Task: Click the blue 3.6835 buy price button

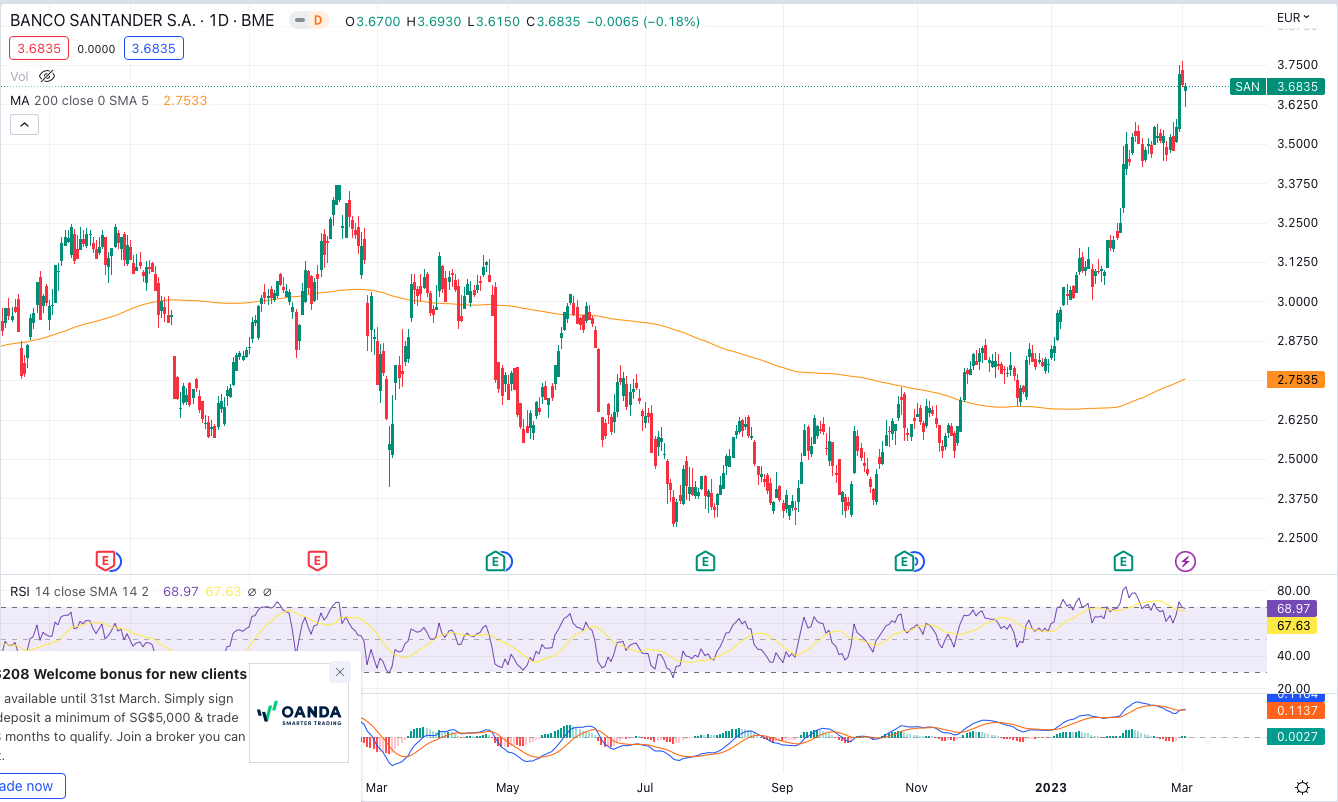Action: [153, 48]
